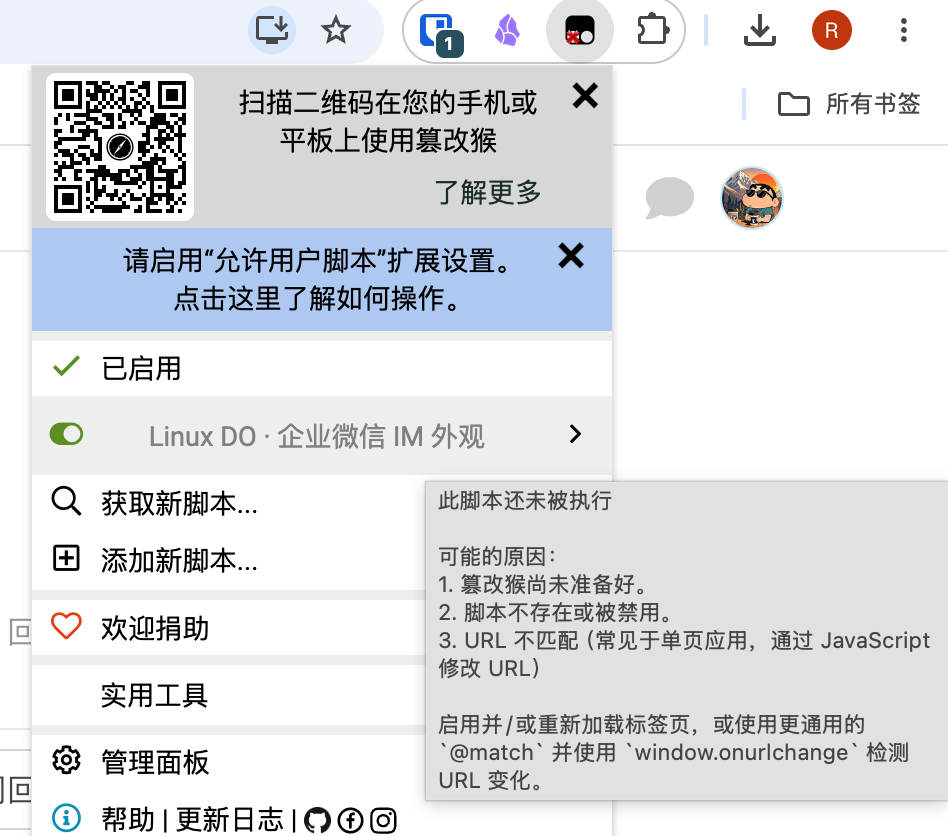Click the blue info circle icon

click(x=66, y=818)
